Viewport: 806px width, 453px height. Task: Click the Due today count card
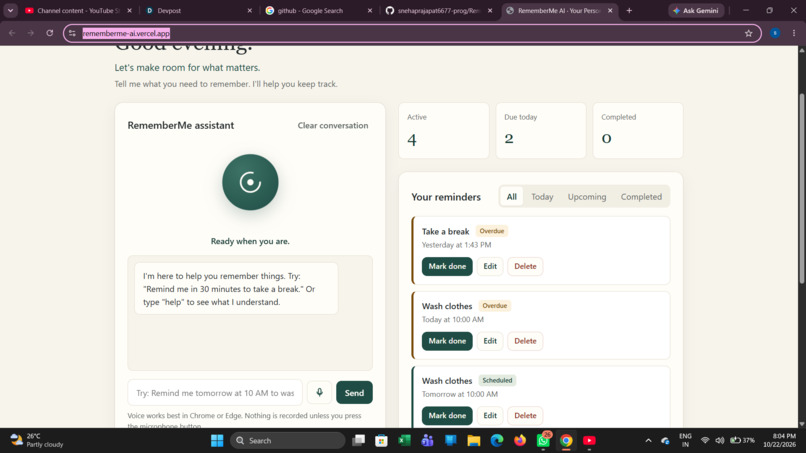point(541,131)
